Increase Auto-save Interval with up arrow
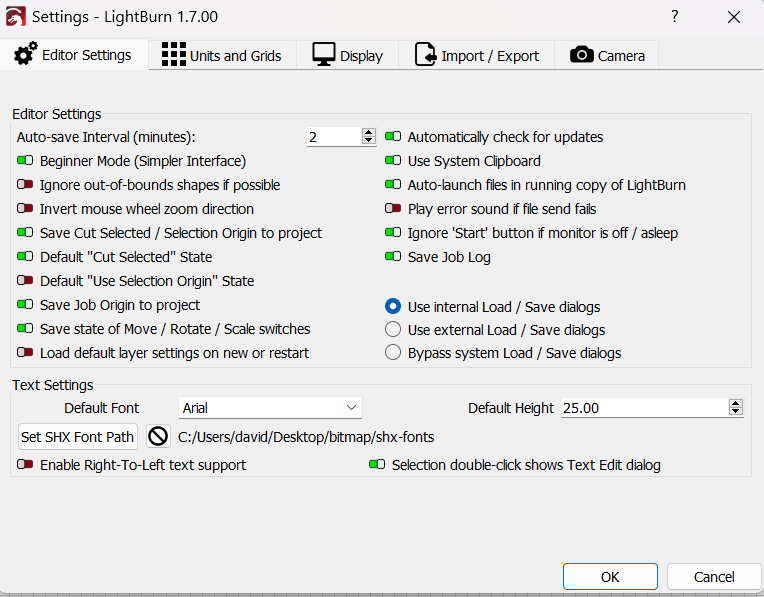This screenshot has height=597, width=764. (369, 132)
